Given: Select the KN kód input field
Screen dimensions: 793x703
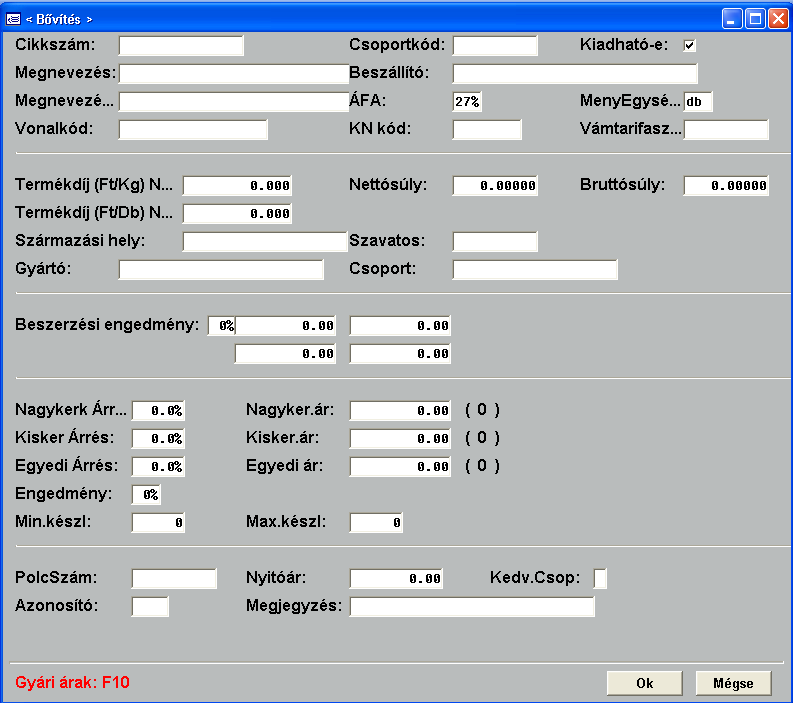Looking at the screenshot, I should (487, 129).
